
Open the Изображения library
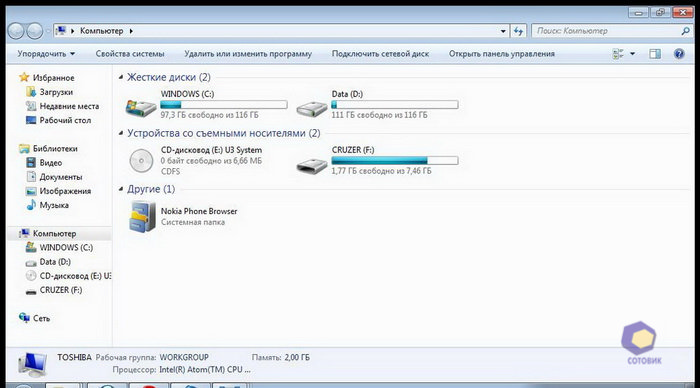click(65, 191)
